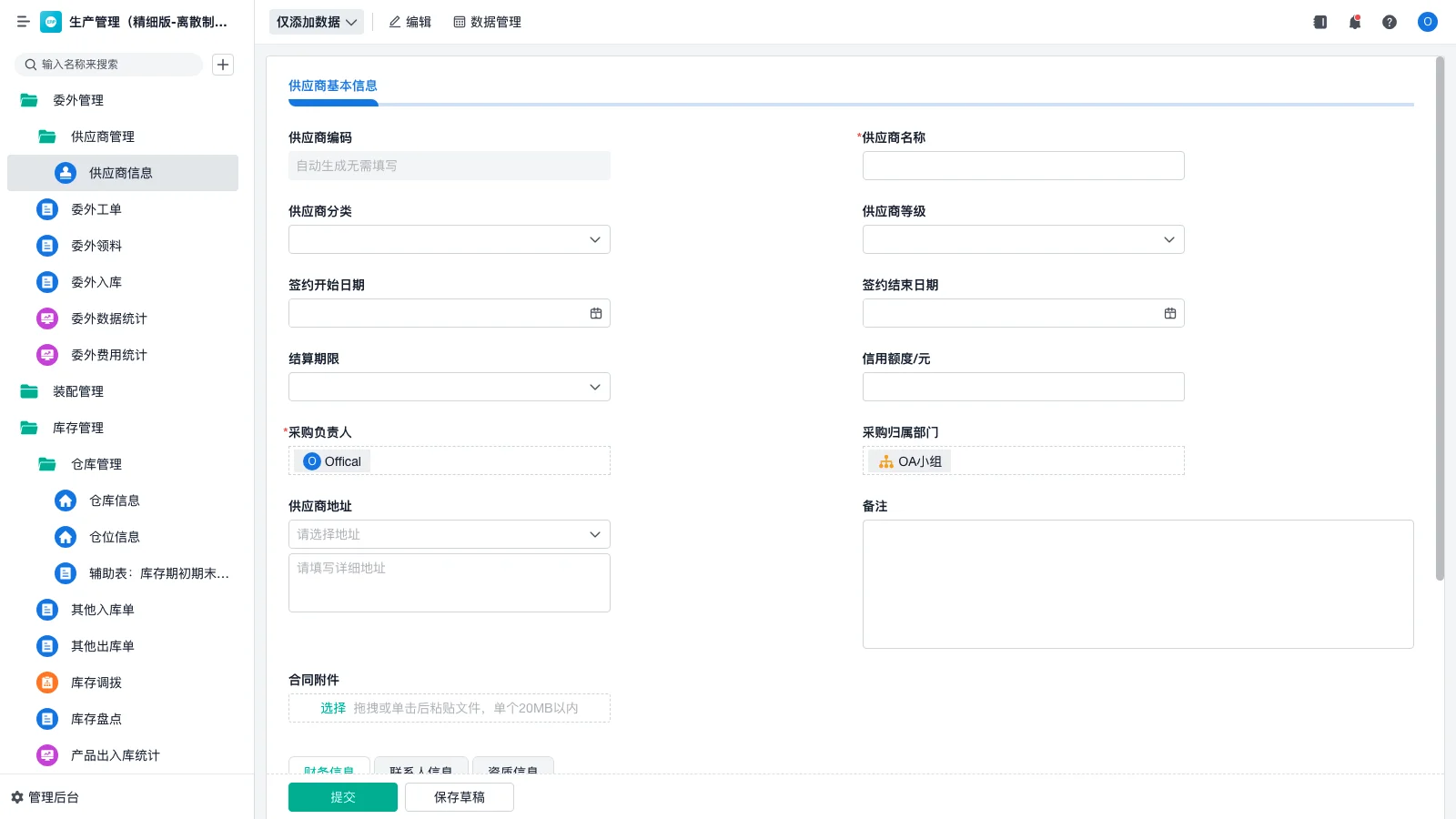Click the blue progress bar under 供应商基本信息
Image resolution: width=1456 pixels, height=819 pixels.
click(x=333, y=104)
